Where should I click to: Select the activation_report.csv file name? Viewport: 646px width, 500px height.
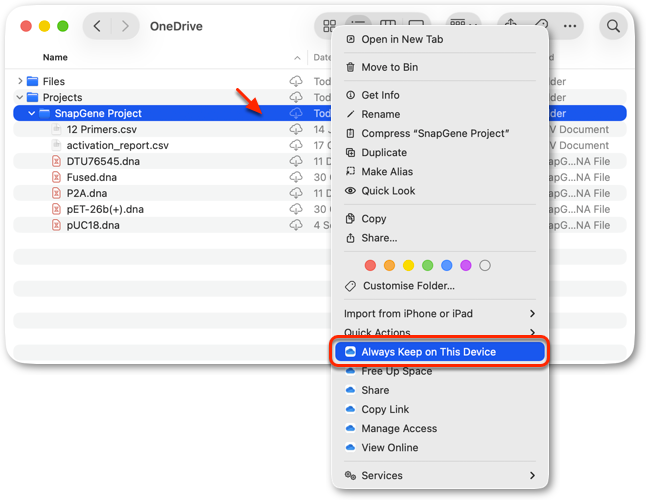[x=118, y=145]
